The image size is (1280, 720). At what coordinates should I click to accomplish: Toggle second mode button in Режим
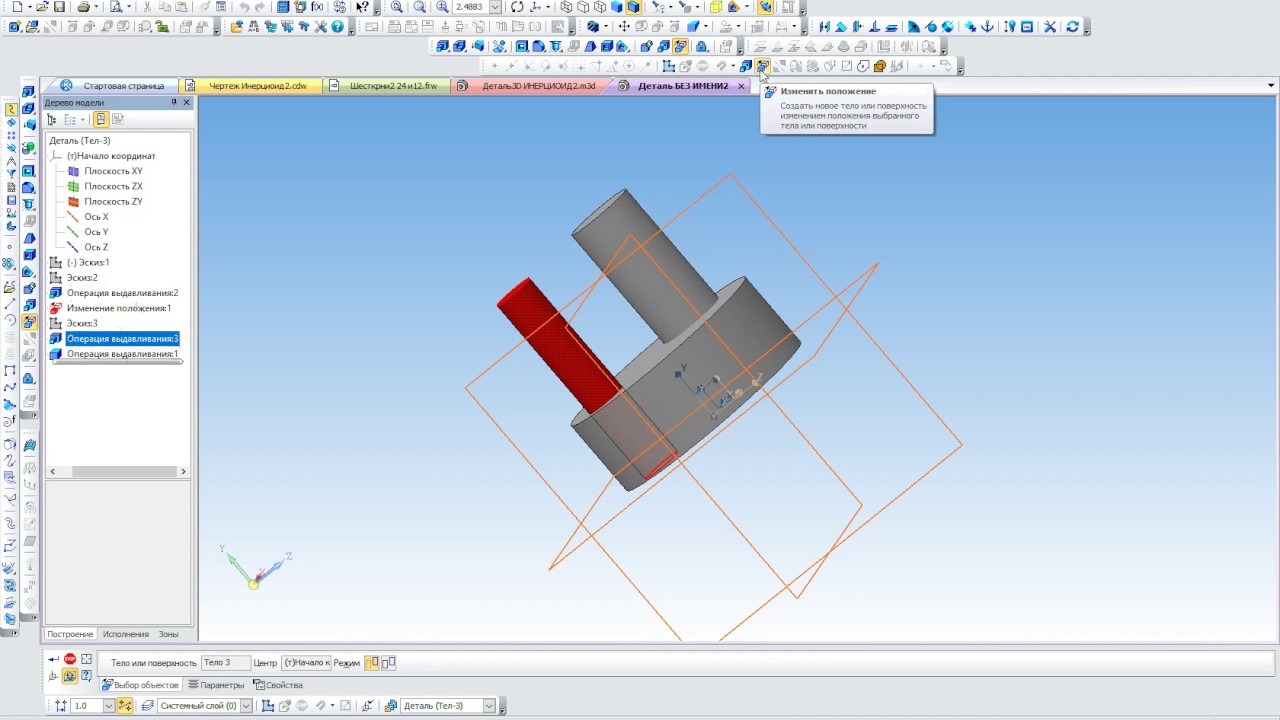[388, 662]
